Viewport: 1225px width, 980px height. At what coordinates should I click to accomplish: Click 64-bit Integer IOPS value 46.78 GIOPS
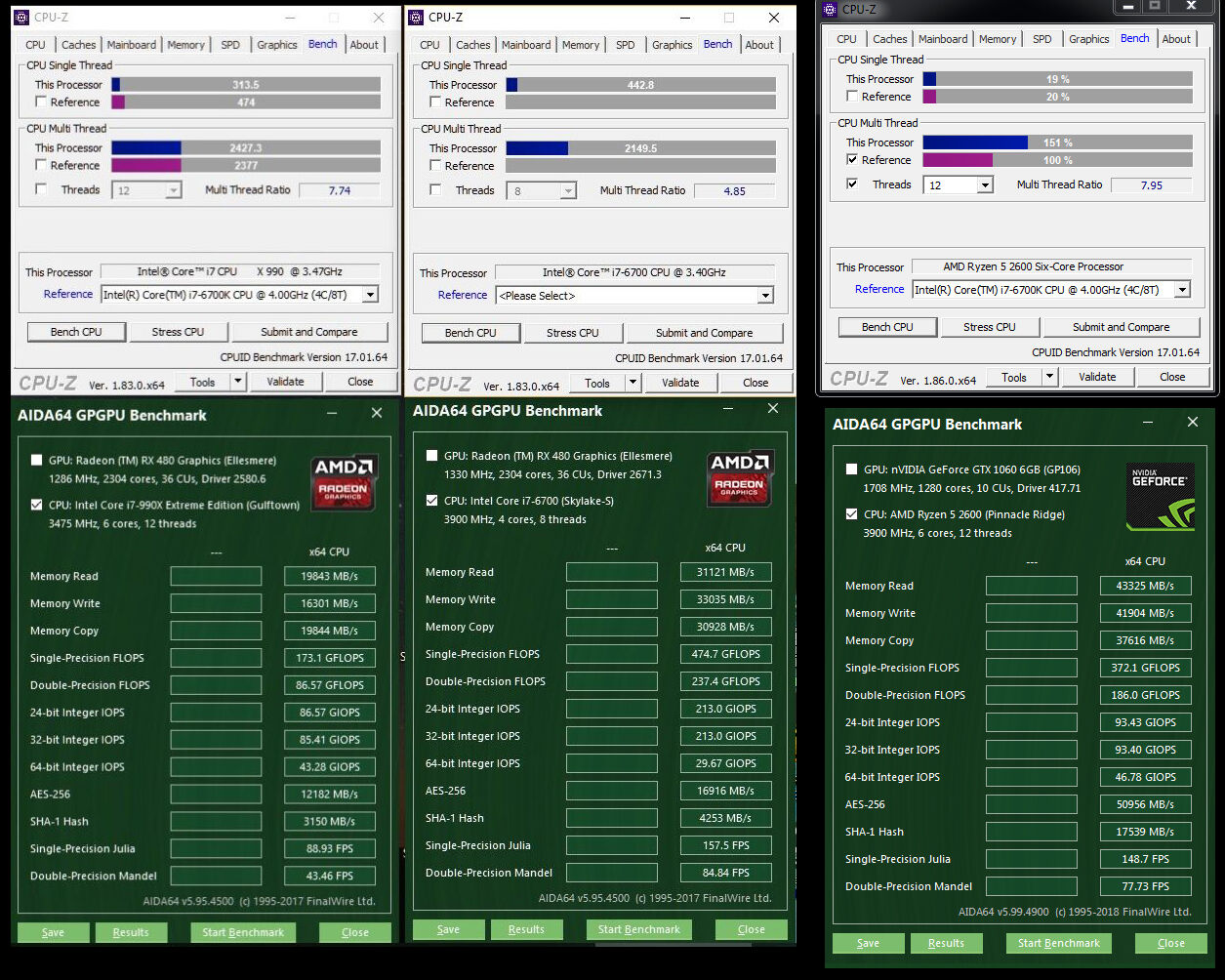tap(1146, 777)
